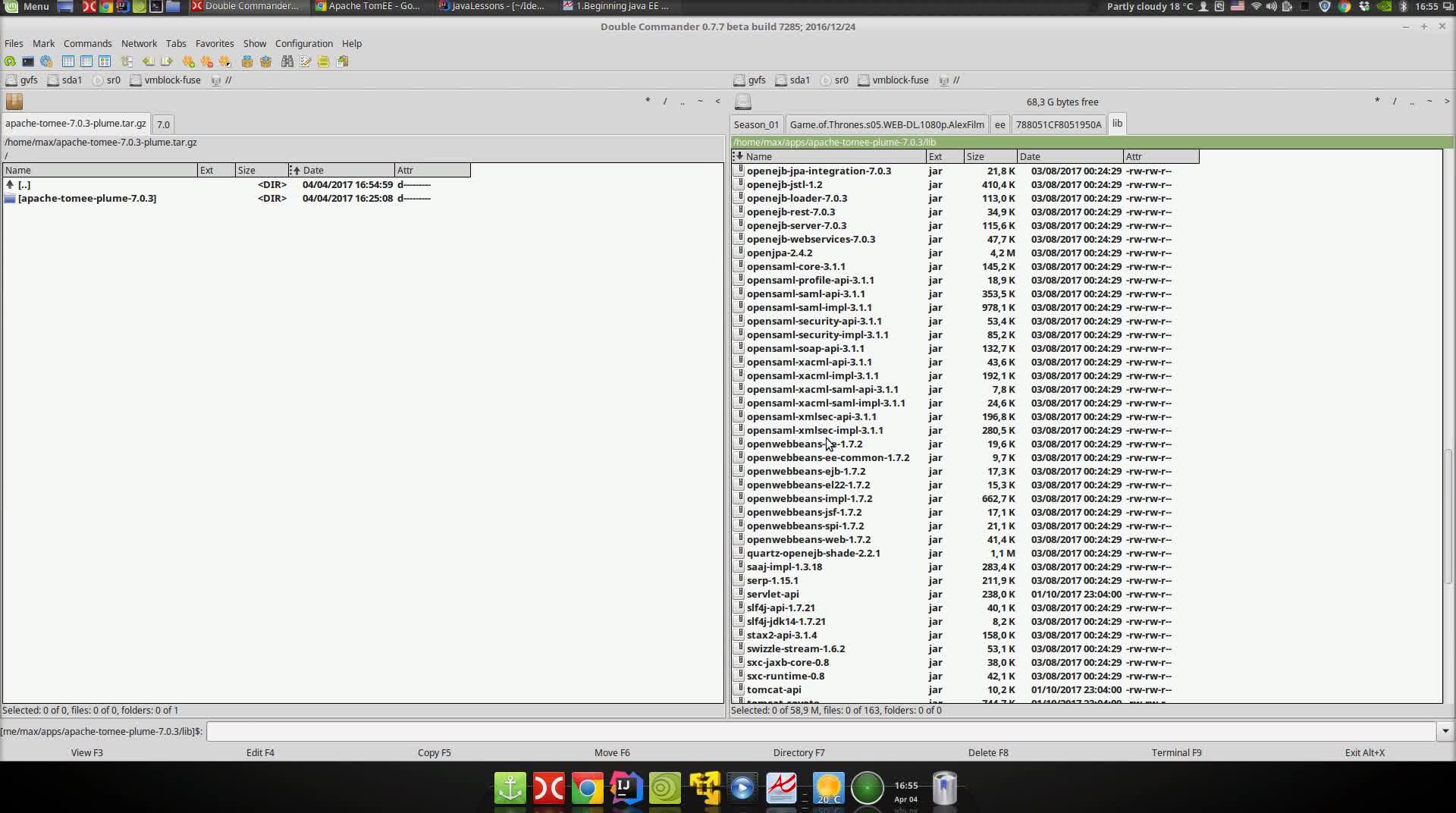1456x813 pixels.
Task: Switch to Apache TomEE browser taskbar window
Action: click(x=368, y=6)
